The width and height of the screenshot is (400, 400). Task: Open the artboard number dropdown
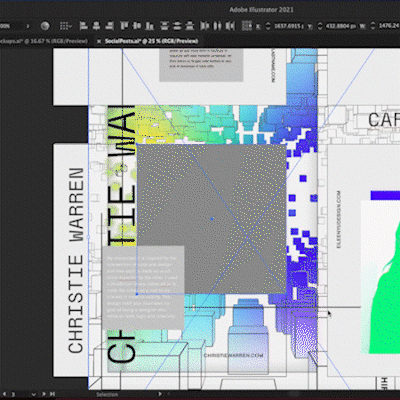tap(33, 394)
